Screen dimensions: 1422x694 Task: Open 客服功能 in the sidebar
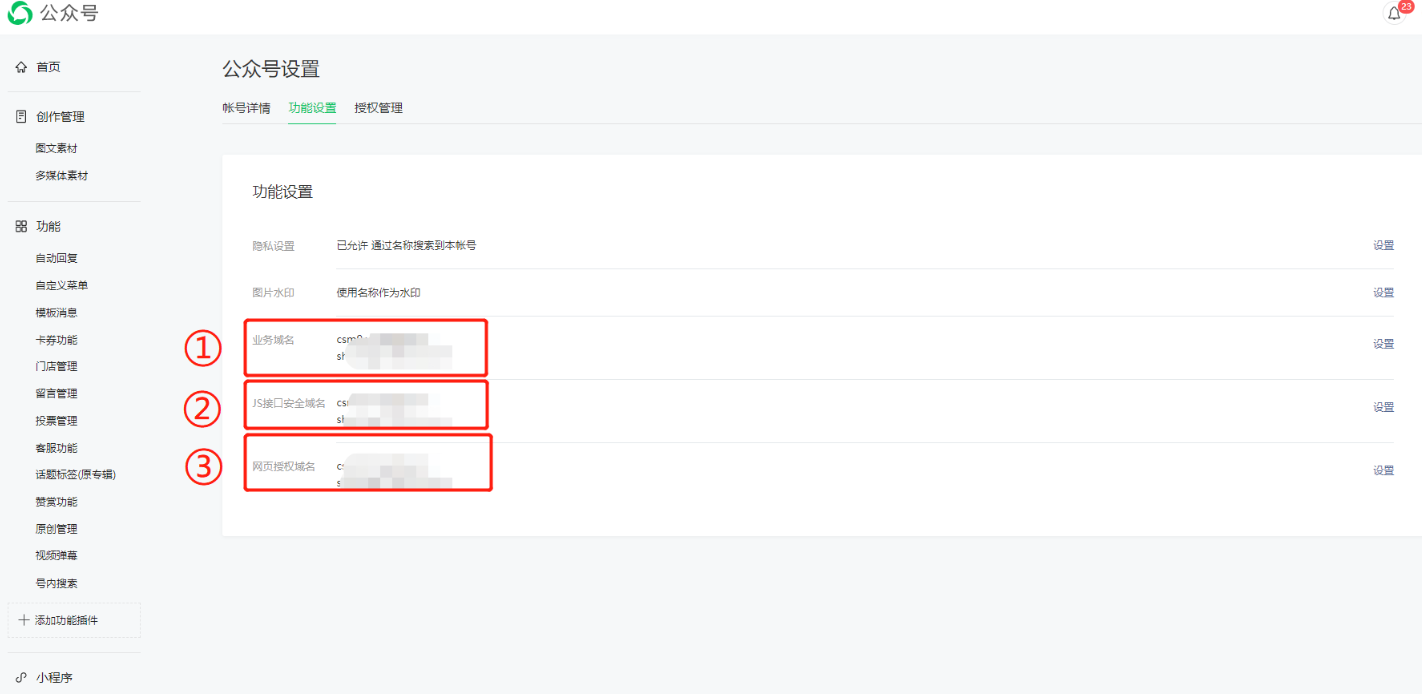[56, 448]
